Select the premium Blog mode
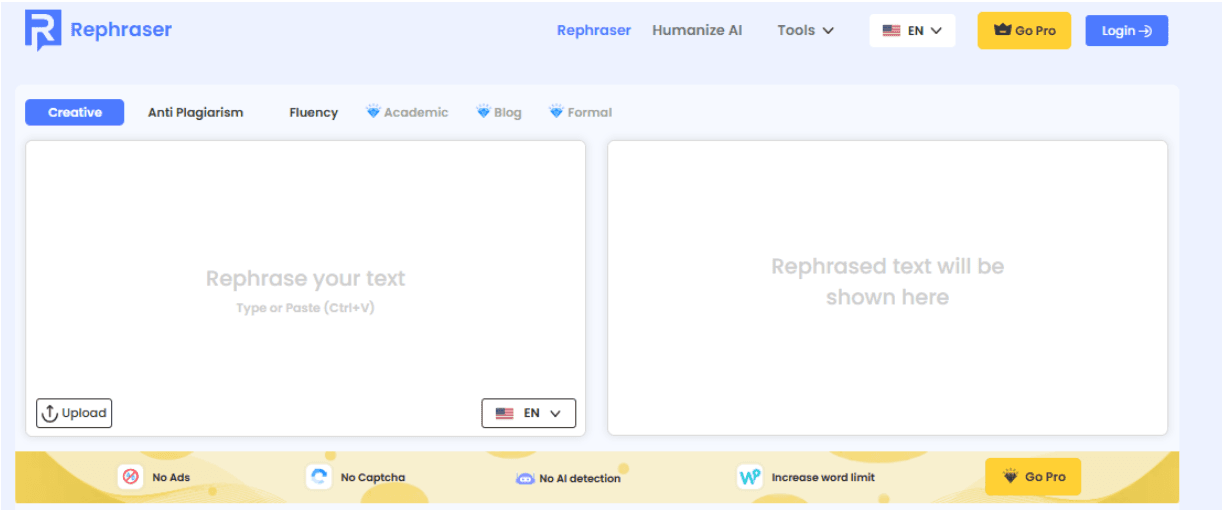Screen dimensions: 1222x510 point(499,112)
